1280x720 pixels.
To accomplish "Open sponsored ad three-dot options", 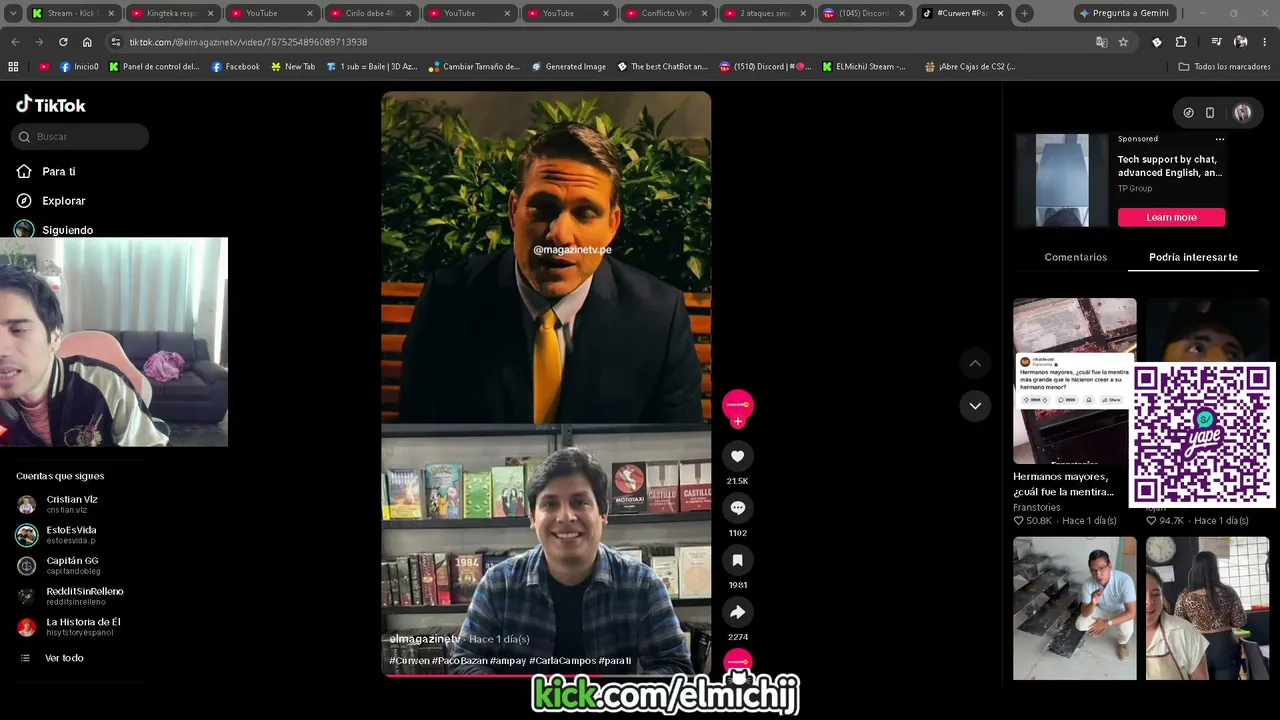I will point(1220,139).
